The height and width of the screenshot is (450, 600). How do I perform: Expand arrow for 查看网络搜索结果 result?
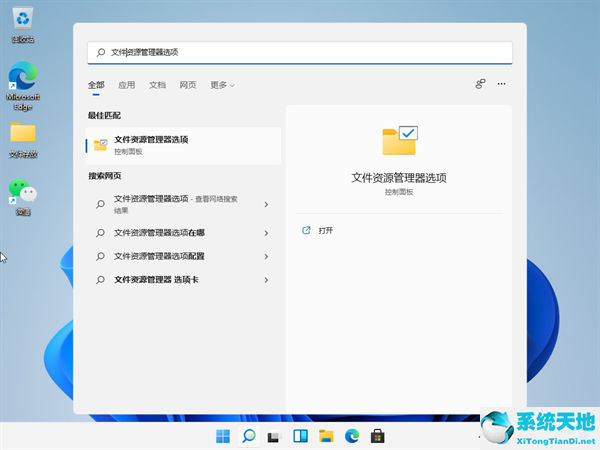click(x=266, y=205)
